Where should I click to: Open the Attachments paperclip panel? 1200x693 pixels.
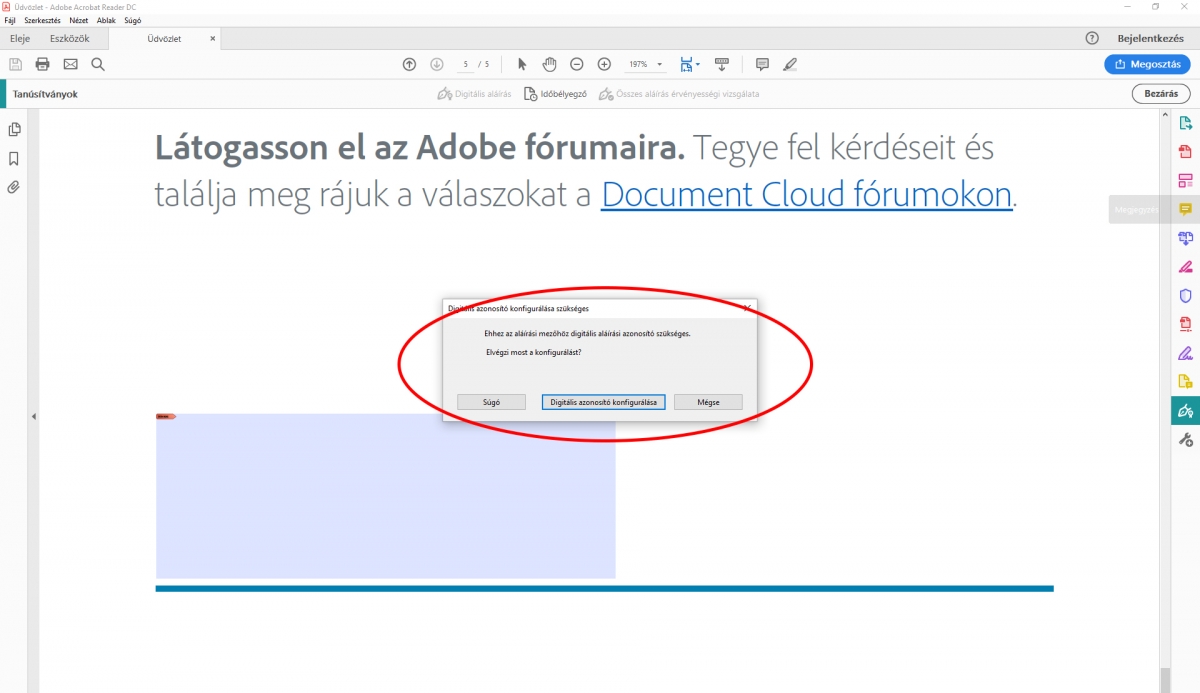[x=14, y=187]
